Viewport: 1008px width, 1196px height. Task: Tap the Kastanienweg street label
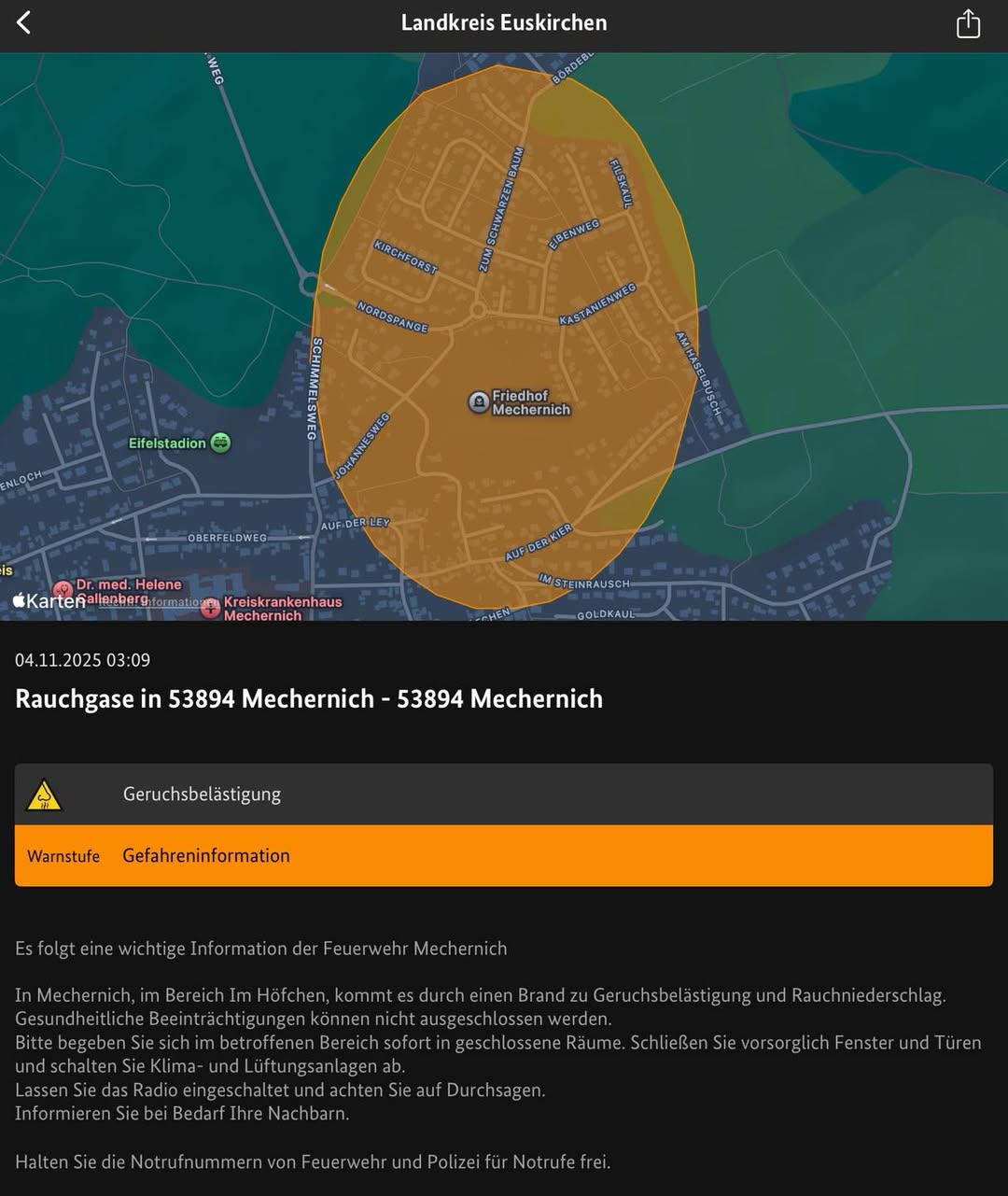tap(597, 305)
